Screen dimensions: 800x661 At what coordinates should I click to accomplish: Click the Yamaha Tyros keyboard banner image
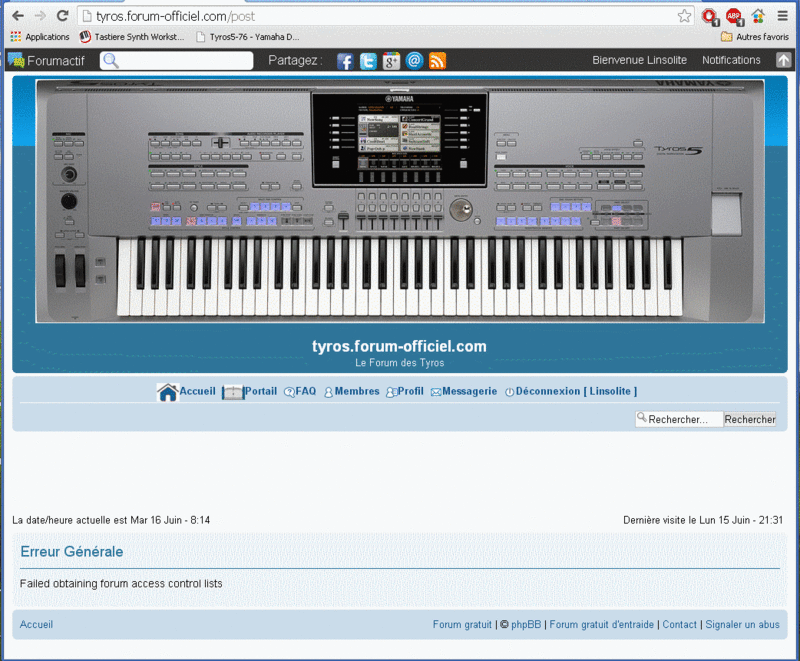tap(400, 201)
